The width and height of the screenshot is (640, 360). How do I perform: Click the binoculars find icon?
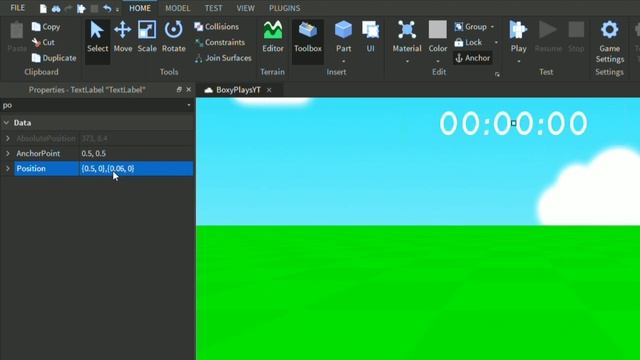[x=56, y=9]
